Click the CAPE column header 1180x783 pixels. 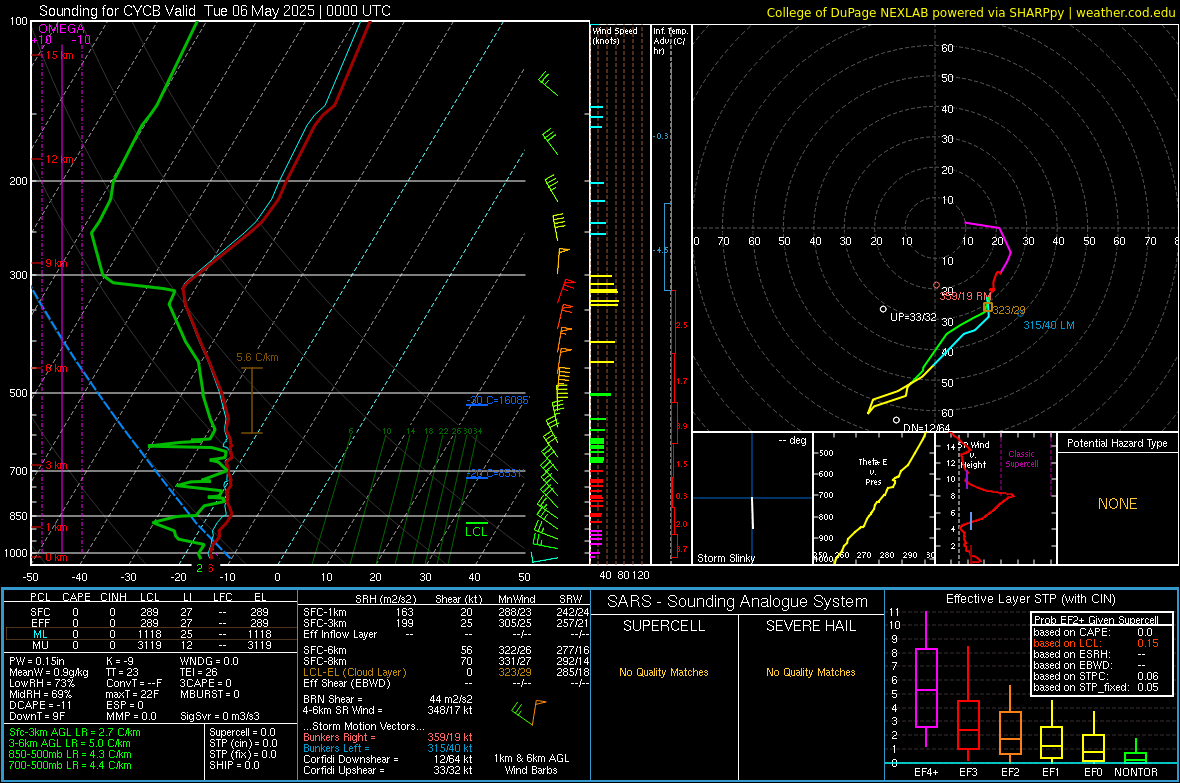tap(76, 597)
